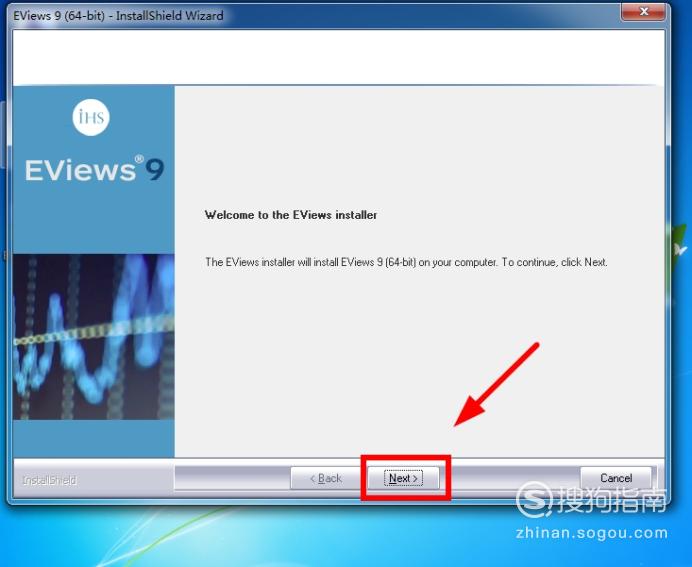Click the 'Welcome to the EViews installer' heading
This screenshot has height=567, width=692.
[x=291, y=215]
